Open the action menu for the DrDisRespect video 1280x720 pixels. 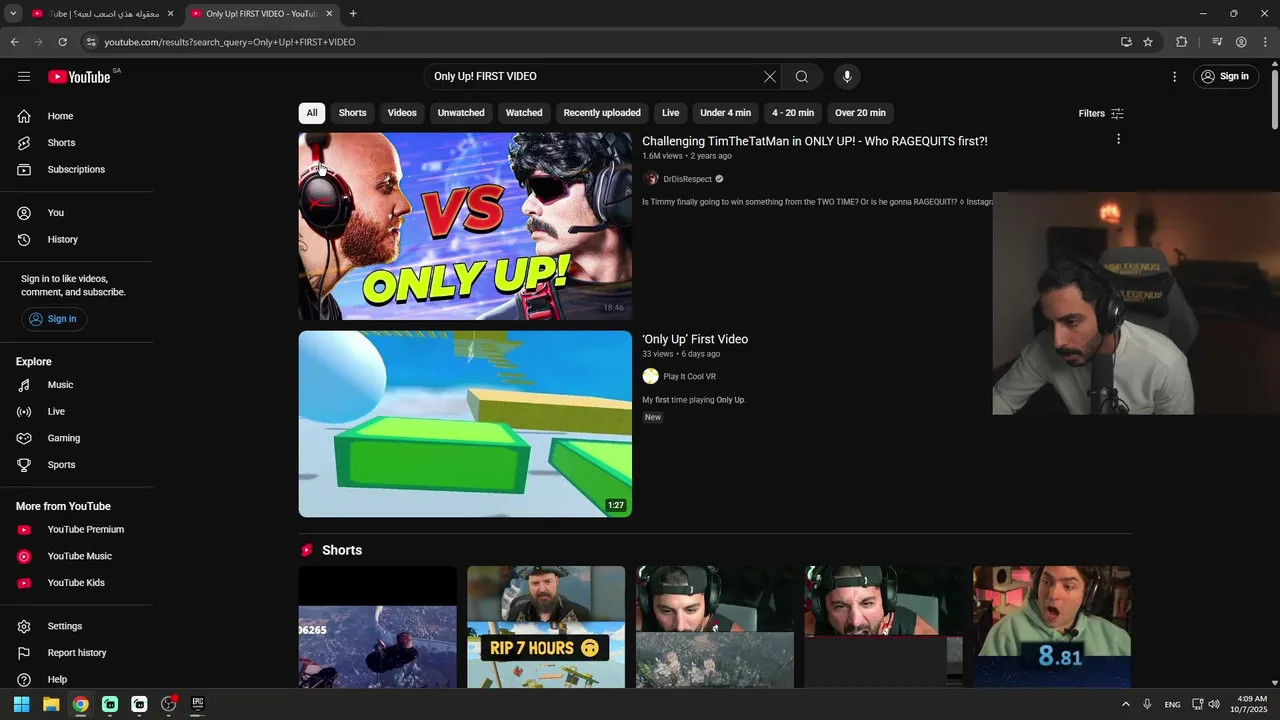click(x=1118, y=139)
